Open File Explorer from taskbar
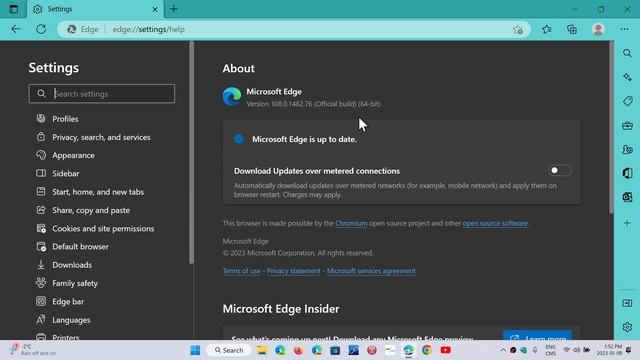 click(262, 350)
